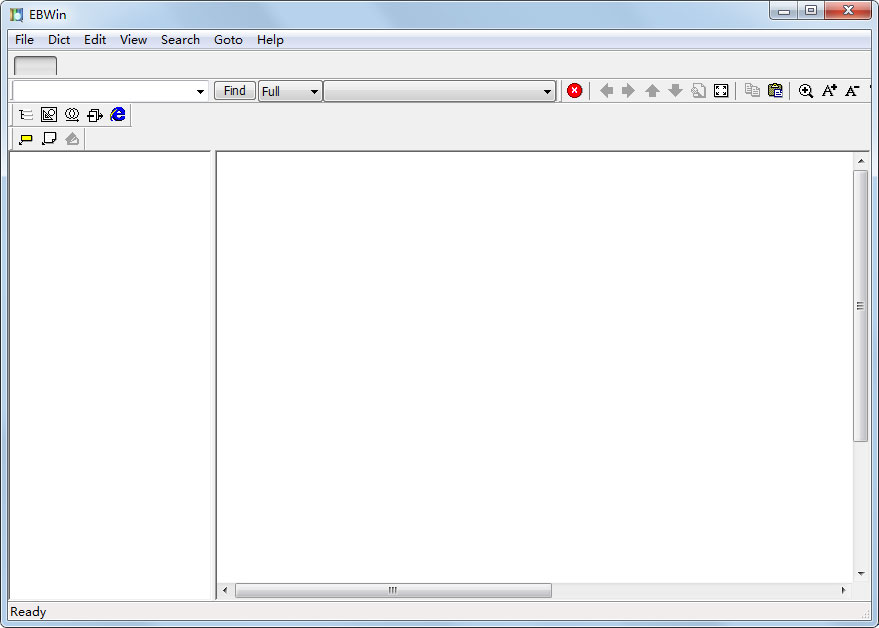This screenshot has width=879, height=628.
Task: Decrease font size with the A- icon
Action: [852, 90]
